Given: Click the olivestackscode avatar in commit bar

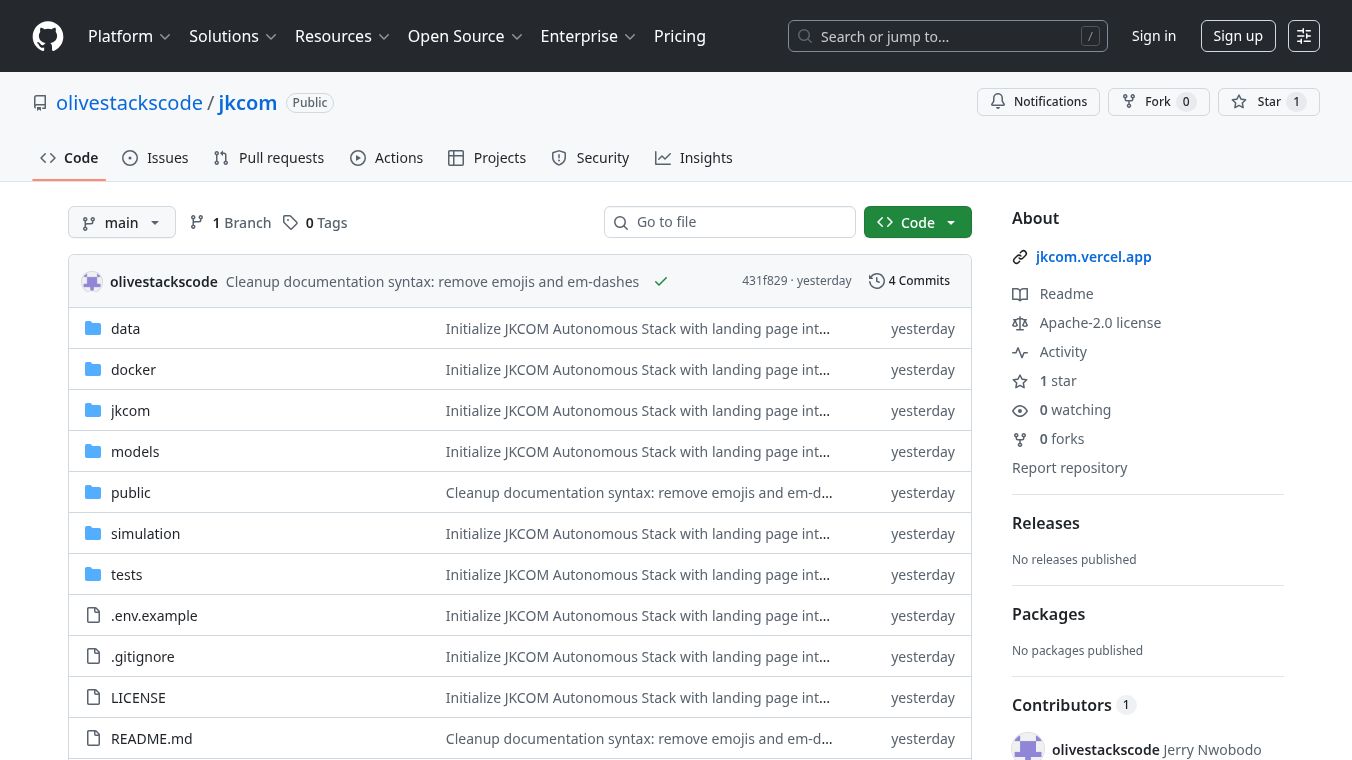Looking at the screenshot, I should tap(92, 282).
